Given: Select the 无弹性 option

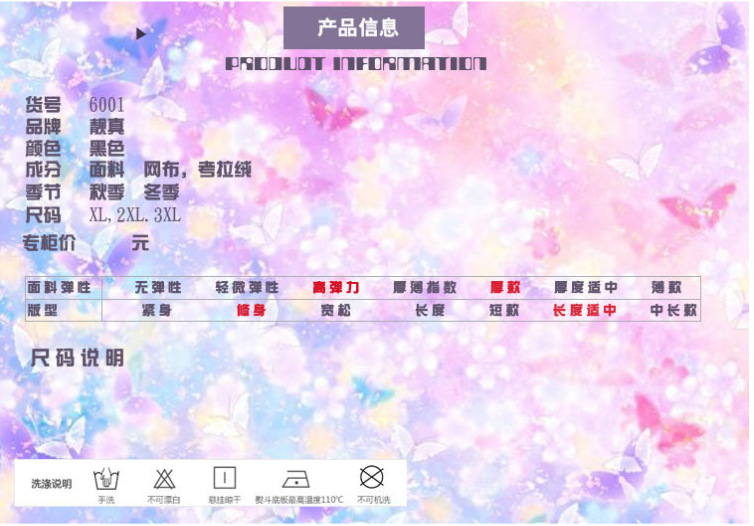Looking at the screenshot, I should click(158, 288).
